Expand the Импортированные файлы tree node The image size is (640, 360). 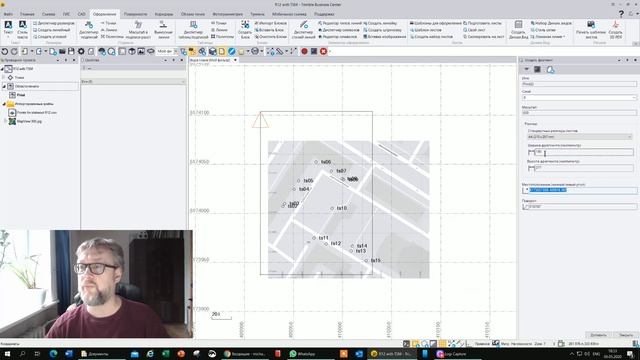4,104
